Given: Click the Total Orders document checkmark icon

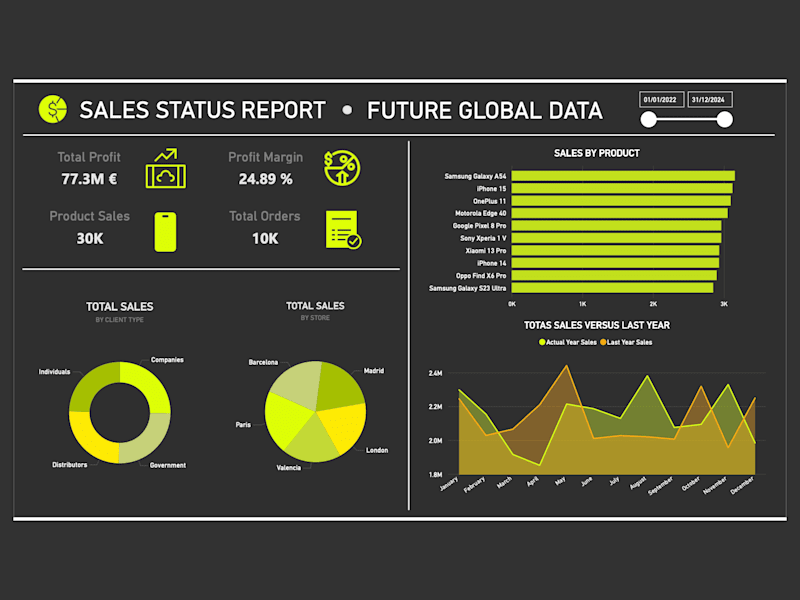Looking at the screenshot, I should (x=343, y=230).
